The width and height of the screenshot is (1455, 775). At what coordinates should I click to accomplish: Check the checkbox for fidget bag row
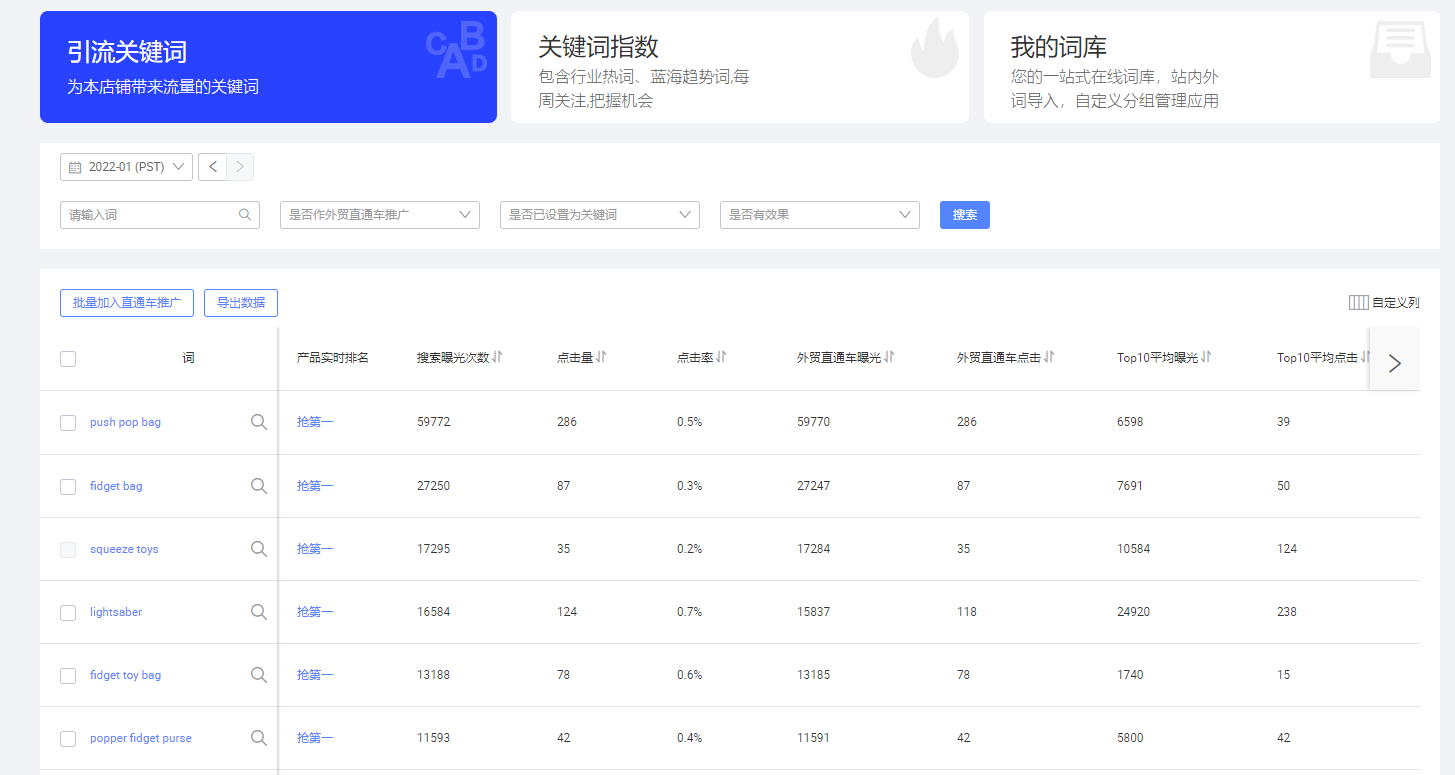[x=67, y=486]
